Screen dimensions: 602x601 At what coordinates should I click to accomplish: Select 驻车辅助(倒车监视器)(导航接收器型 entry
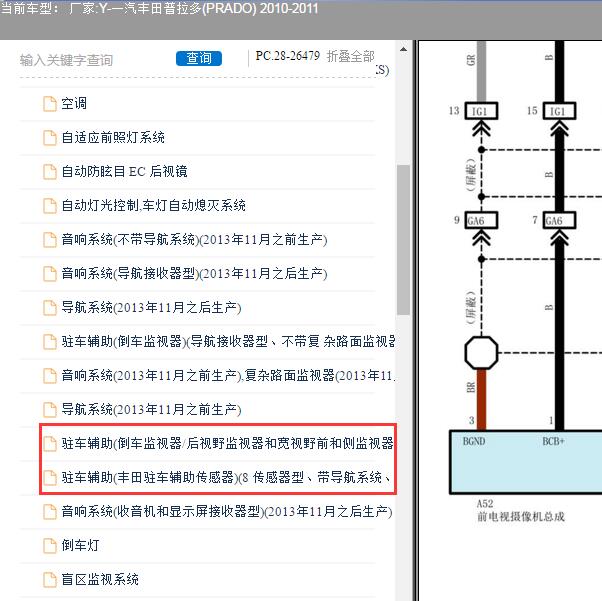228,341
